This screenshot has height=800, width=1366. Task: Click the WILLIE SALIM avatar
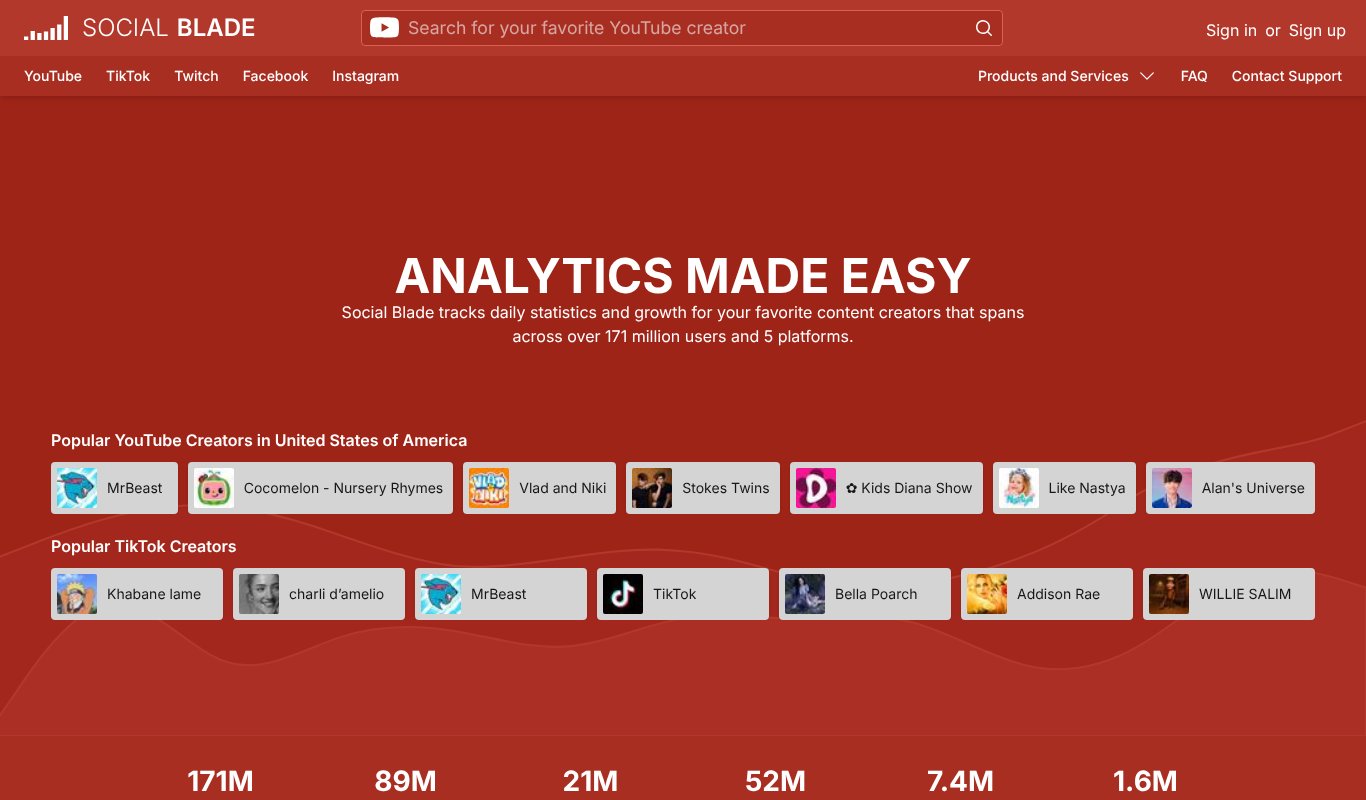(x=1169, y=594)
